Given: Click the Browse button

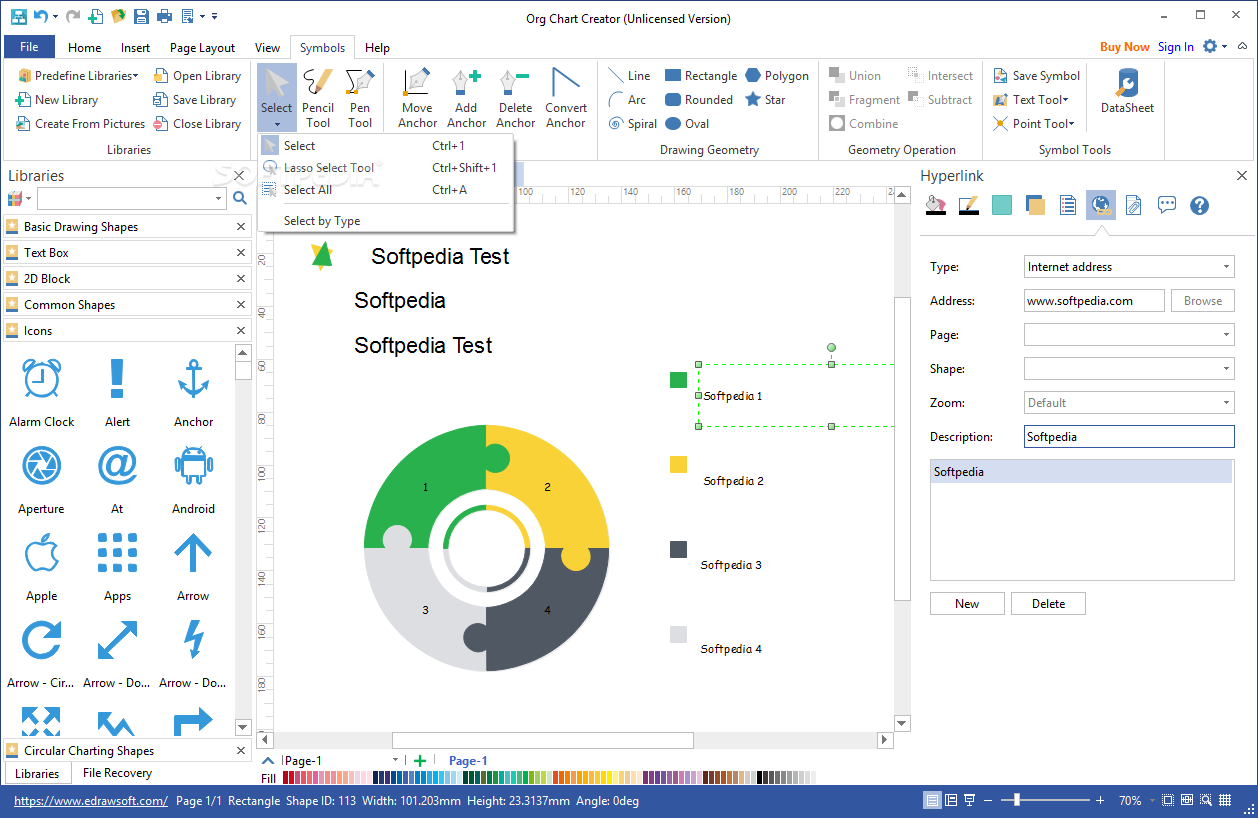Looking at the screenshot, I should coord(1203,301).
